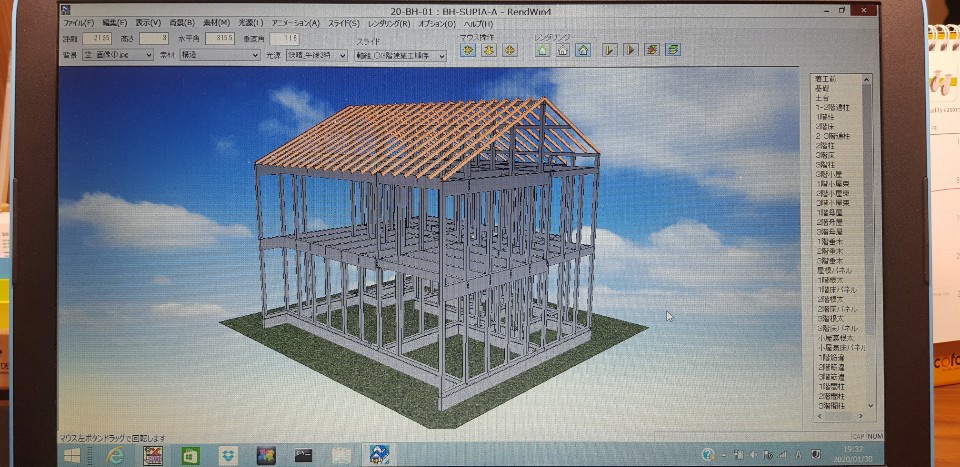
Task: Open the レンダリング(R) menu
Action: click(x=389, y=23)
